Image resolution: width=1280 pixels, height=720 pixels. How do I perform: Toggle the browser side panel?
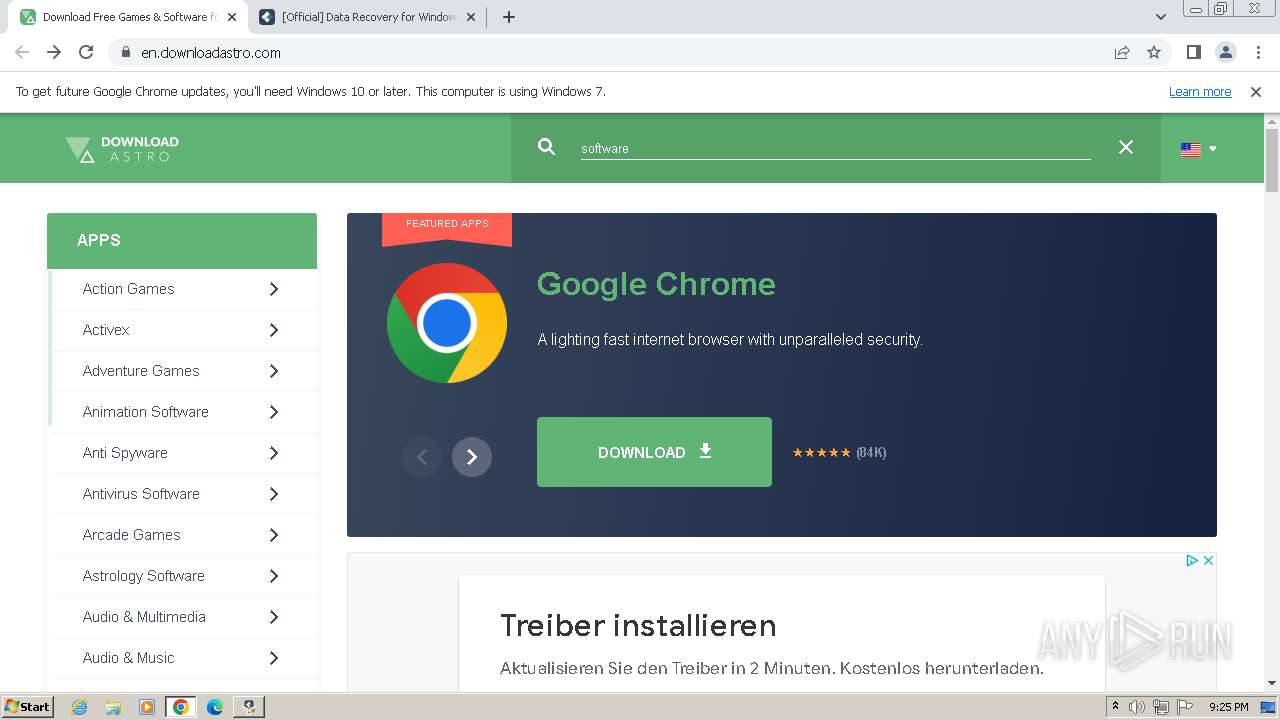tap(1194, 52)
